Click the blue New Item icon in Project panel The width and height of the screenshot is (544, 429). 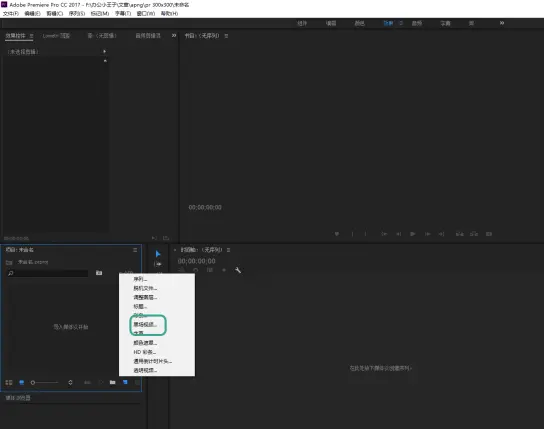(x=125, y=382)
